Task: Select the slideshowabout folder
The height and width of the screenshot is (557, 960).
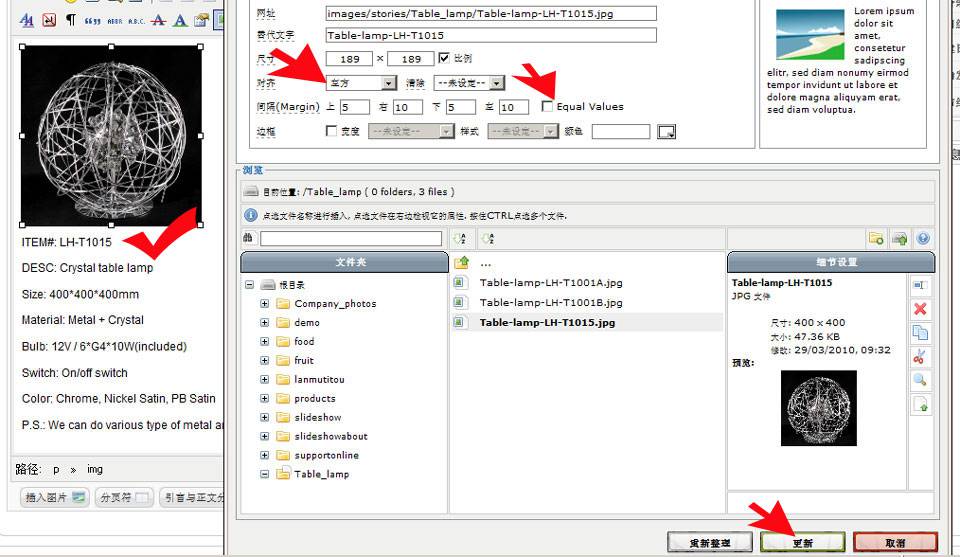Action: coord(331,436)
